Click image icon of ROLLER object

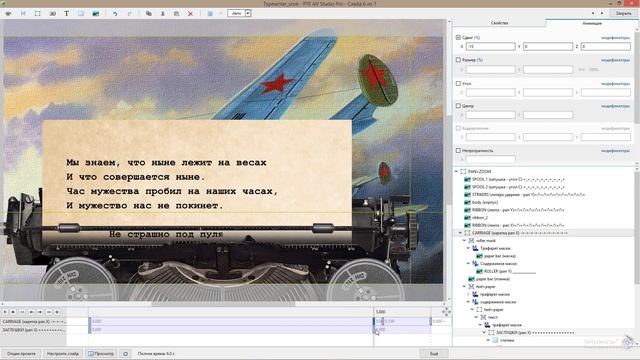click(x=479, y=271)
